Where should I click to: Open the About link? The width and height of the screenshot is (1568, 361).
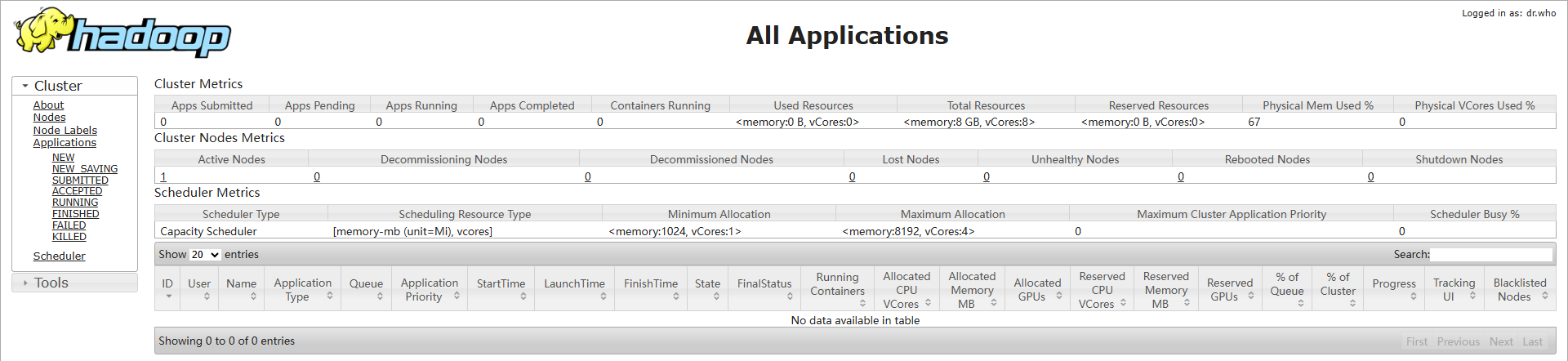(x=48, y=105)
